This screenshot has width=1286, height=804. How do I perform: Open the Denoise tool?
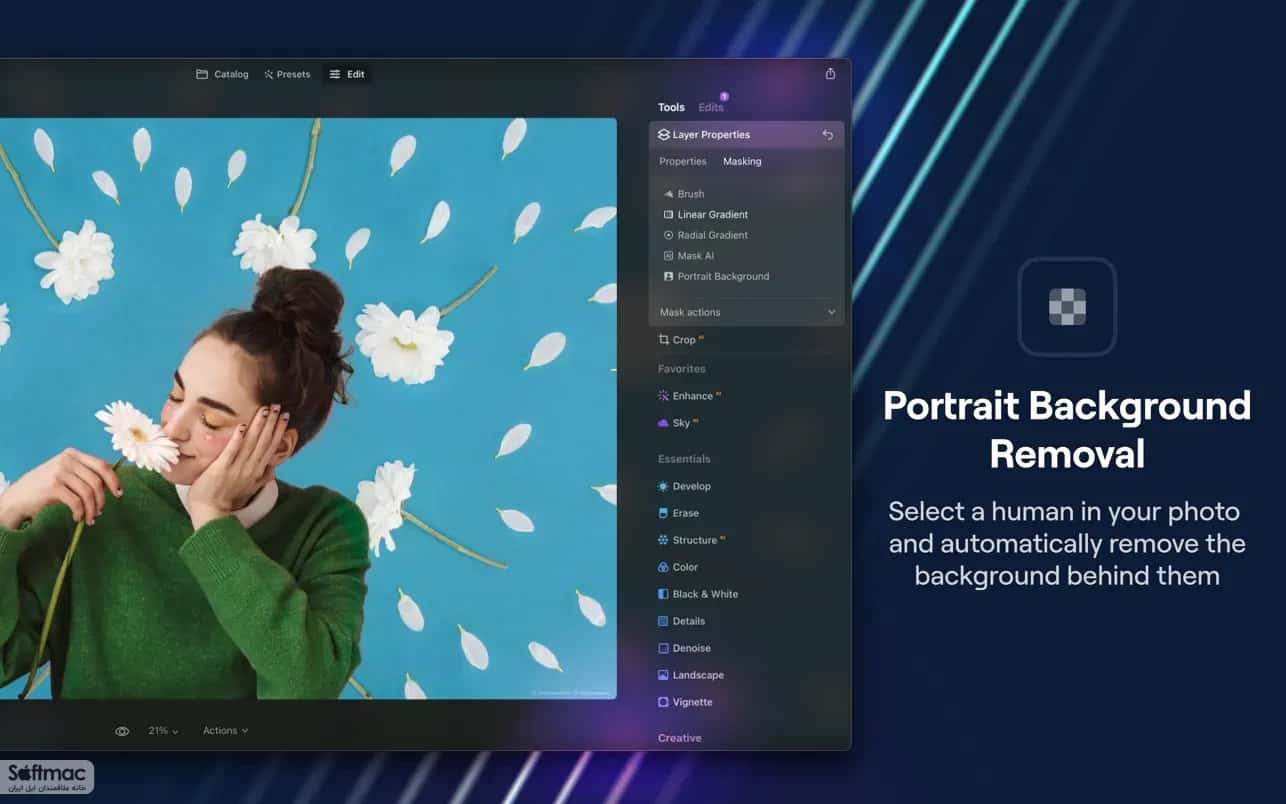tap(684, 648)
